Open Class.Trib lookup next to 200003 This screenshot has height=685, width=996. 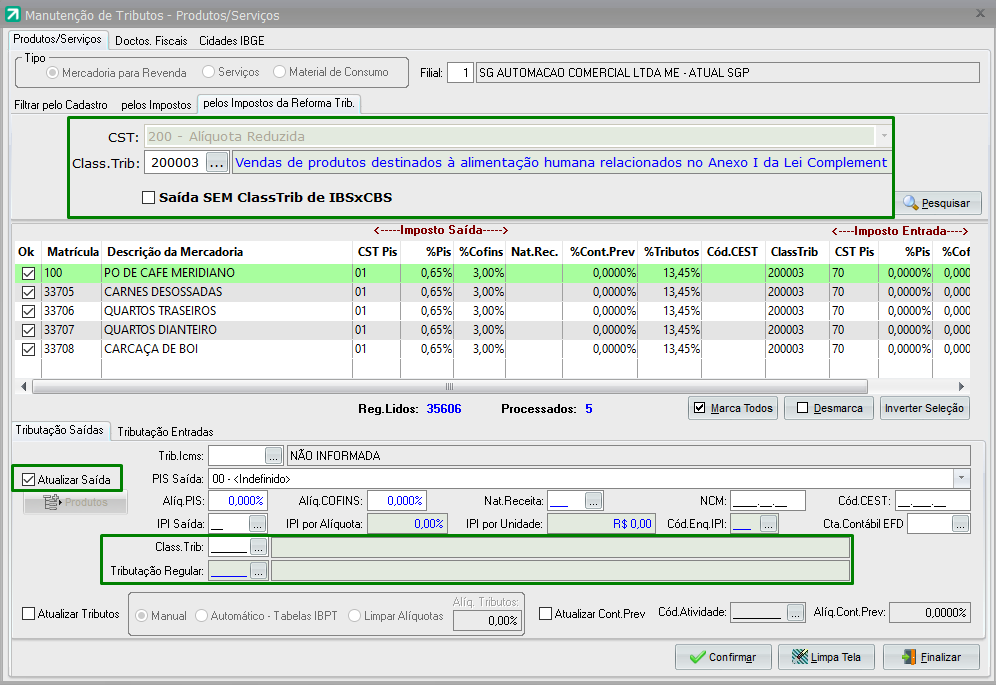coord(217,162)
